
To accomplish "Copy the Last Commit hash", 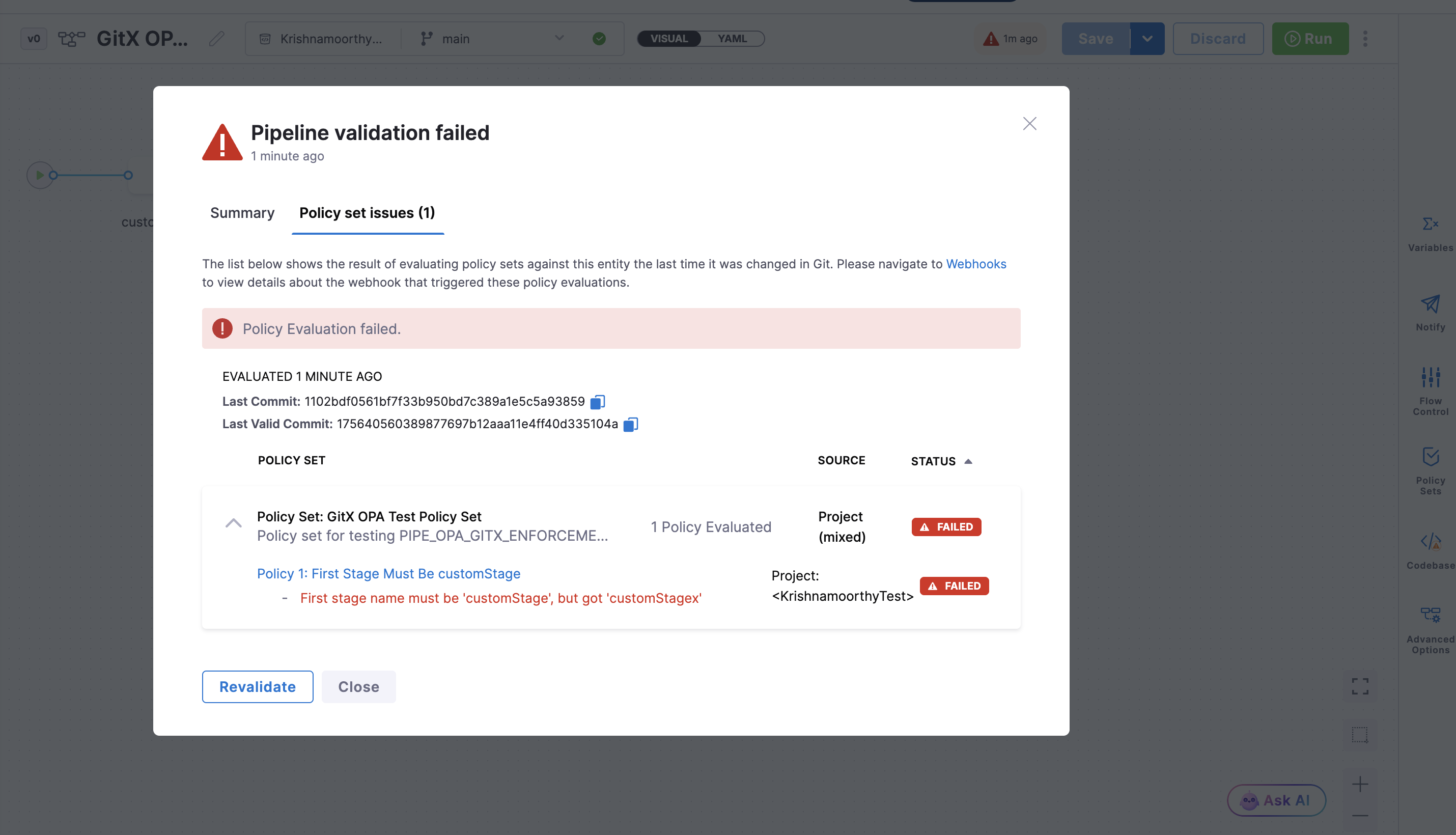I will click(598, 402).
